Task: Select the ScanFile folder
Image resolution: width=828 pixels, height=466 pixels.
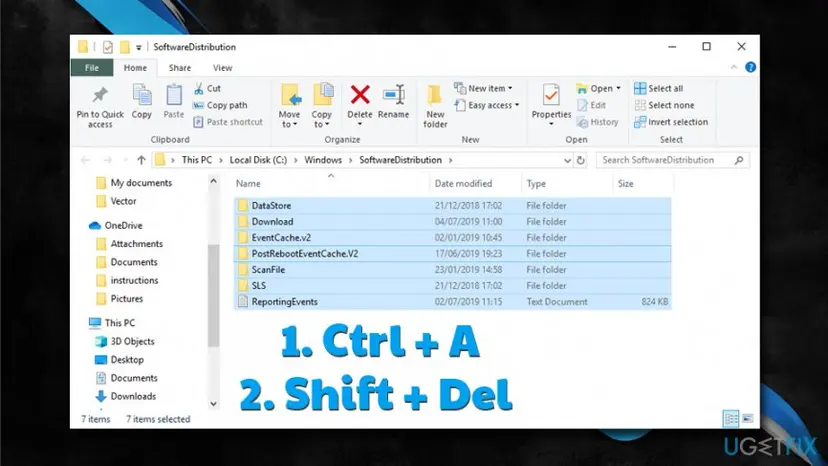Action: pyautogui.click(x=453, y=269)
